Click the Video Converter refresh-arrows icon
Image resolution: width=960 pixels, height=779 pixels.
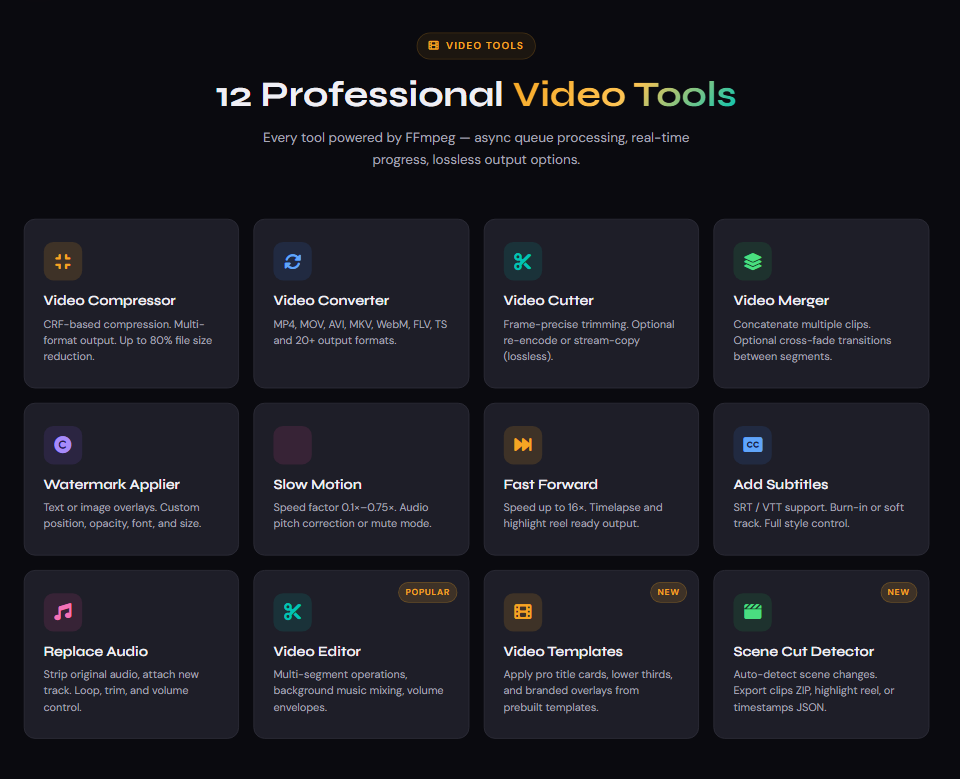point(293,262)
